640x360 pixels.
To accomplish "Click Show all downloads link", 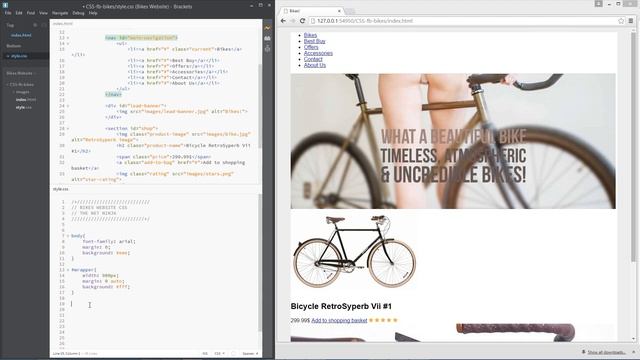I will (x=606, y=352).
